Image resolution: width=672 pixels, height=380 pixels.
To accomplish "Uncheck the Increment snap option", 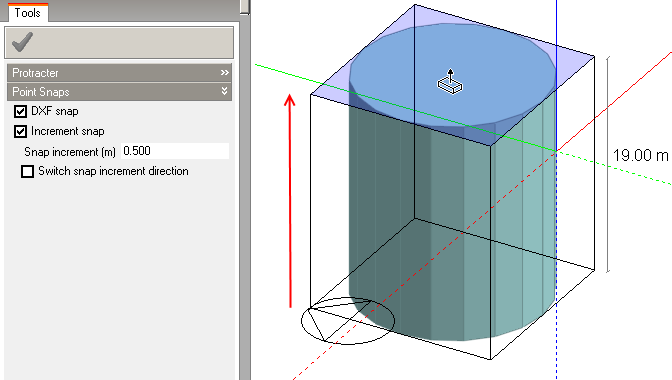I will [x=20, y=131].
